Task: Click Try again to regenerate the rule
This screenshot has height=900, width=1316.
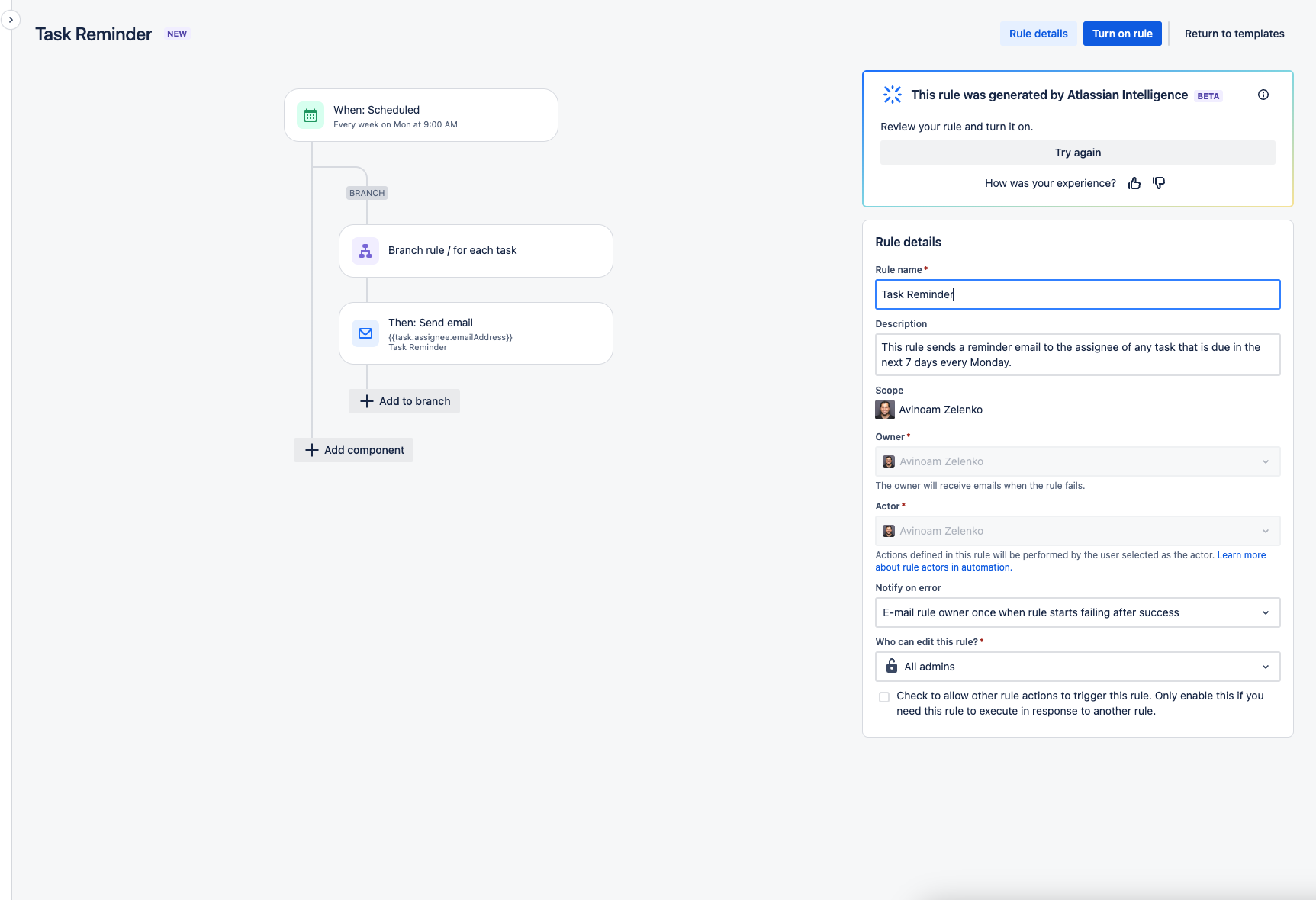Action: pos(1077,153)
